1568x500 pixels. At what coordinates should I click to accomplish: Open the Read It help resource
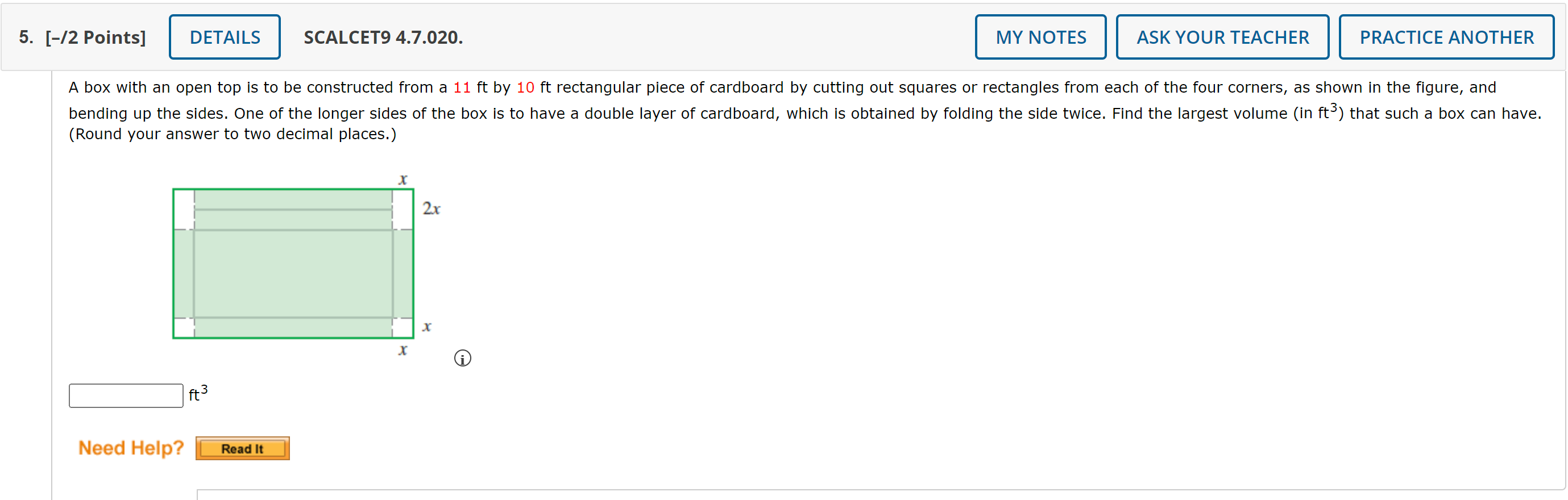coord(242,448)
